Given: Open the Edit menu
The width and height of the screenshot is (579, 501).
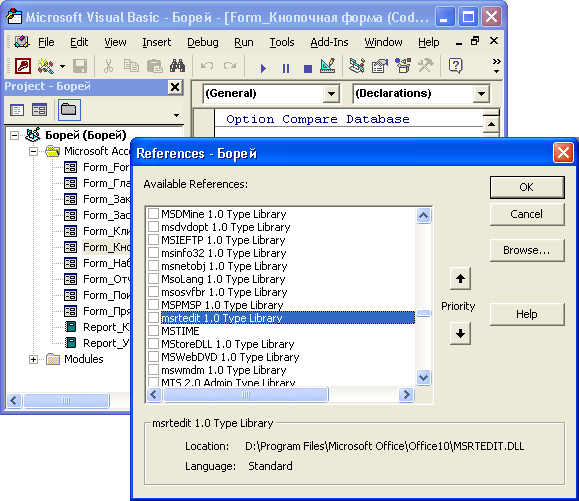Looking at the screenshot, I should click(79, 42).
